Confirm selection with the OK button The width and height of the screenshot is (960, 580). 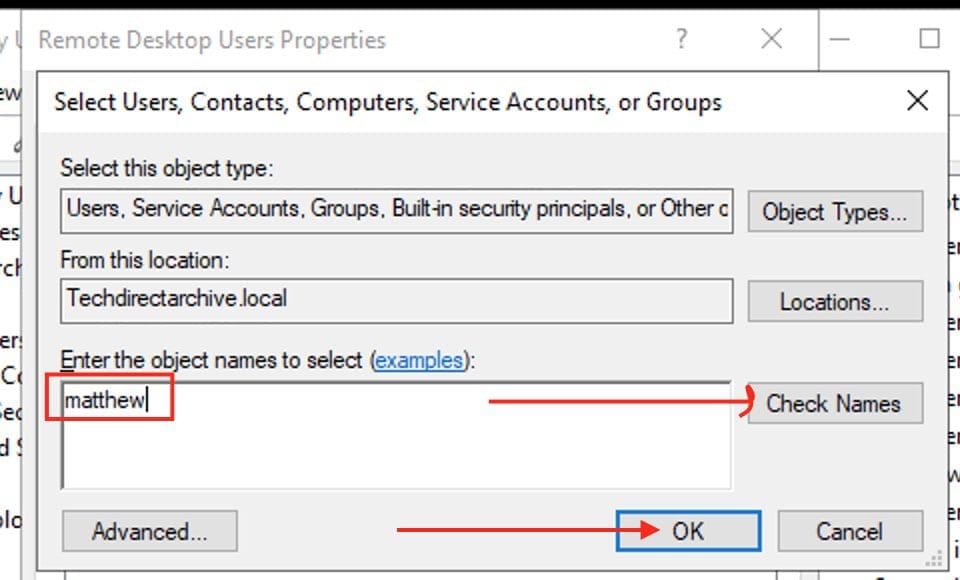click(688, 531)
